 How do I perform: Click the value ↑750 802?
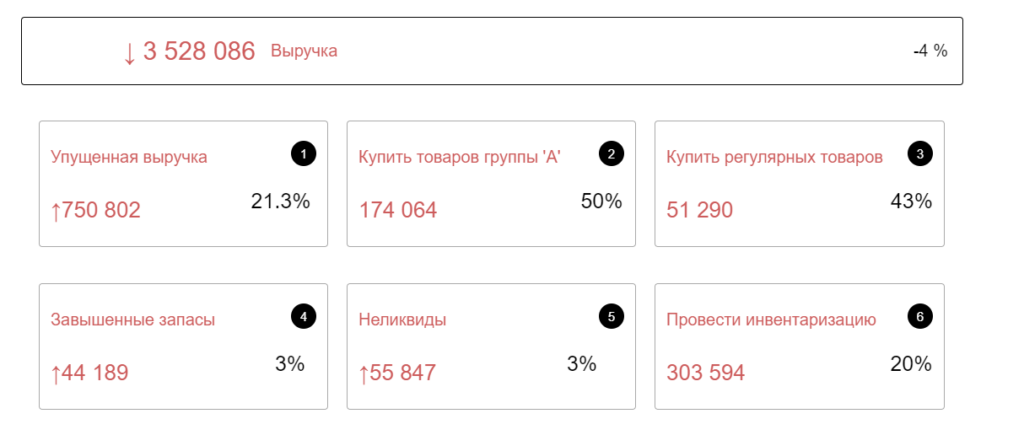[x=96, y=210]
